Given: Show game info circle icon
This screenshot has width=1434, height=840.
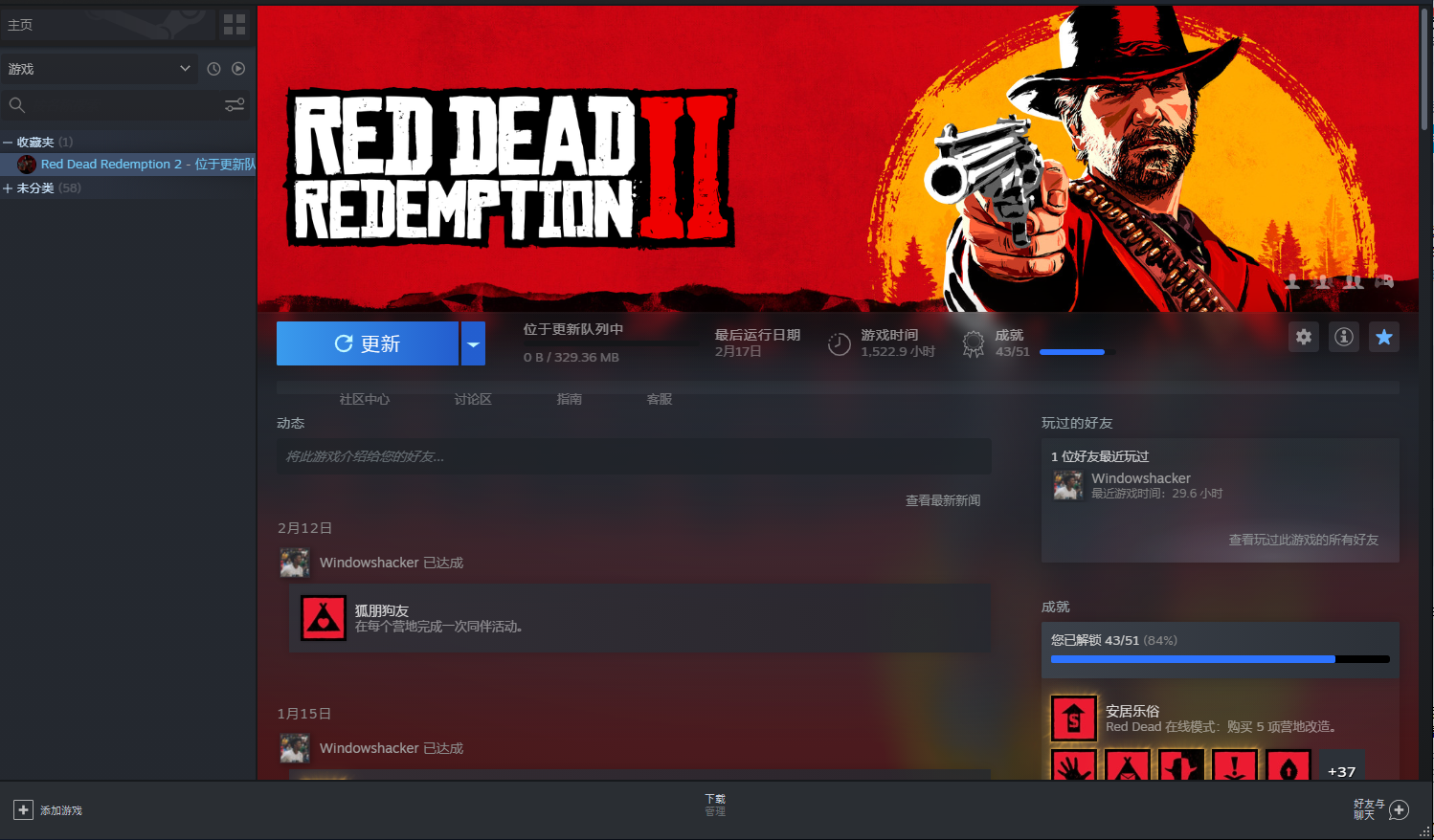Looking at the screenshot, I should tap(1344, 337).
